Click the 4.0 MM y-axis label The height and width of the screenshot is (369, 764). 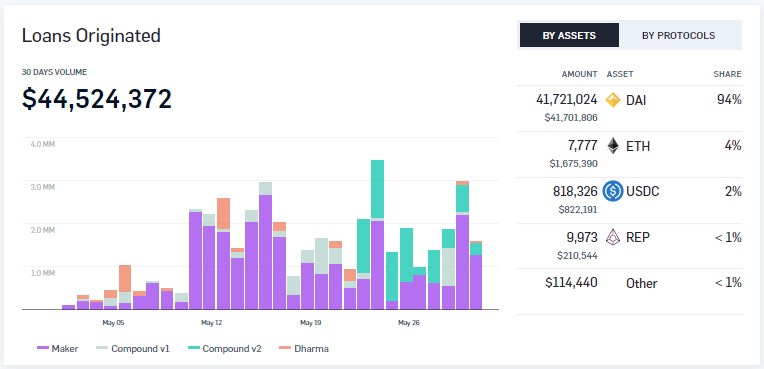[x=43, y=144]
